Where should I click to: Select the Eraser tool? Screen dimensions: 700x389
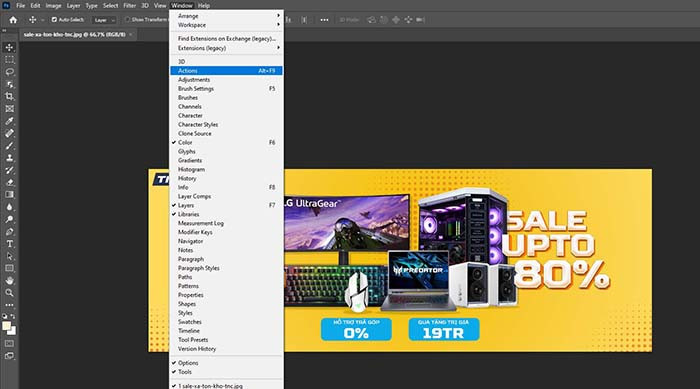9,182
